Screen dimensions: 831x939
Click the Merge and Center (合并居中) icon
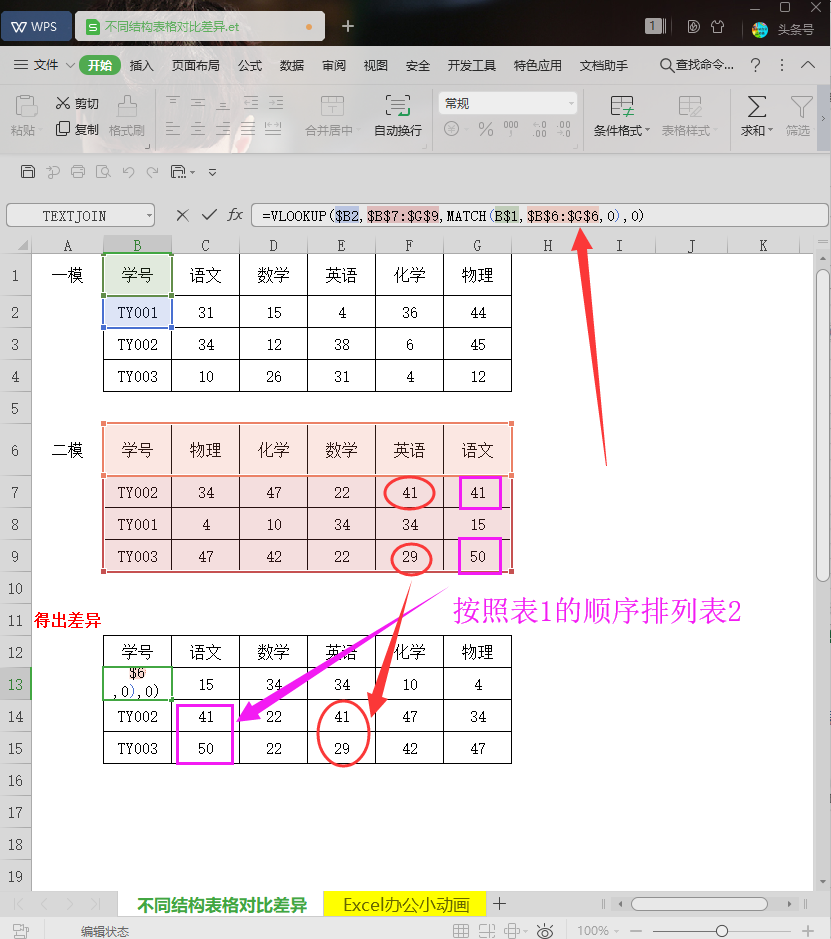click(332, 105)
